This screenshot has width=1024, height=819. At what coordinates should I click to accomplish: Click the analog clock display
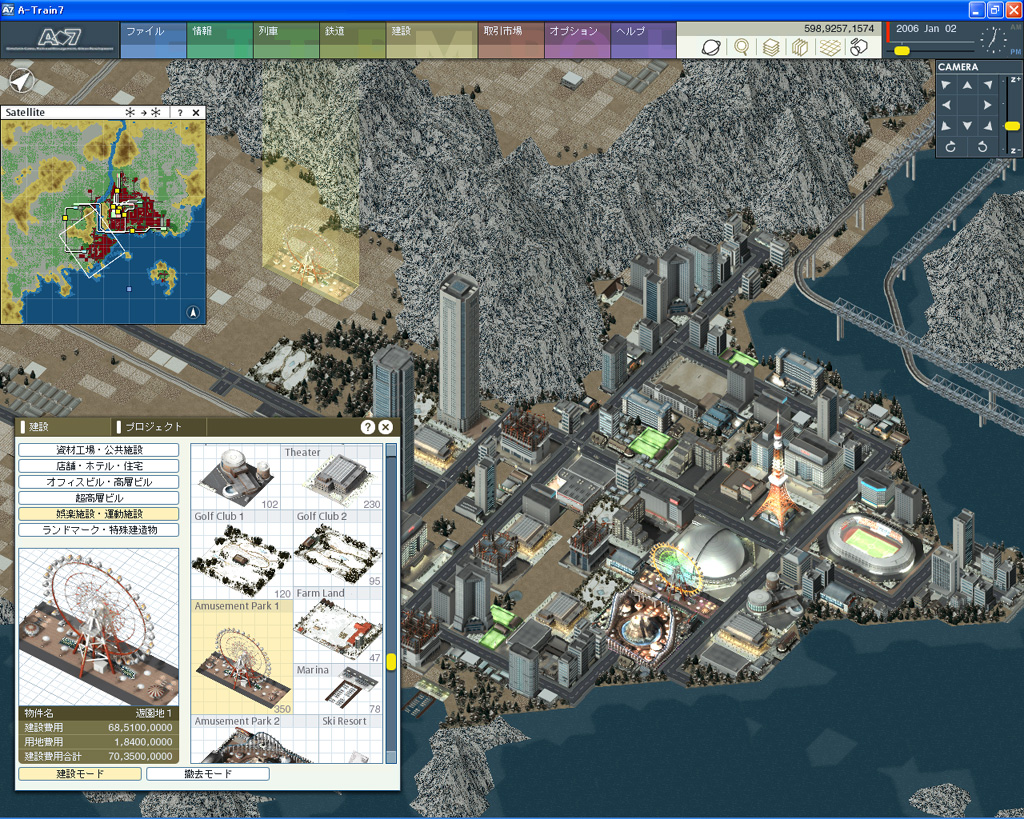[995, 40]
